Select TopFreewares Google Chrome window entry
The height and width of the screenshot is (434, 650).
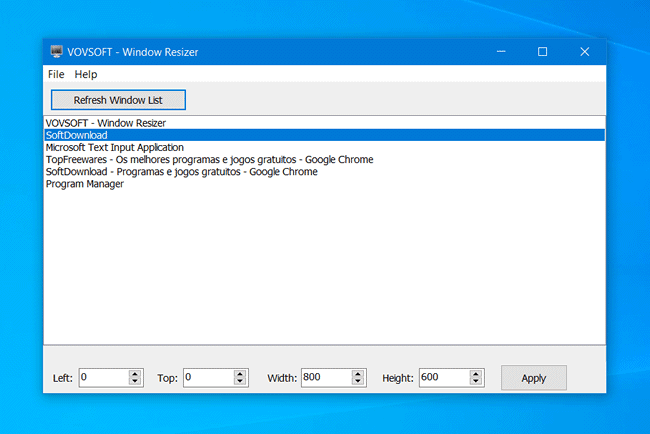(x=209, y=159)
